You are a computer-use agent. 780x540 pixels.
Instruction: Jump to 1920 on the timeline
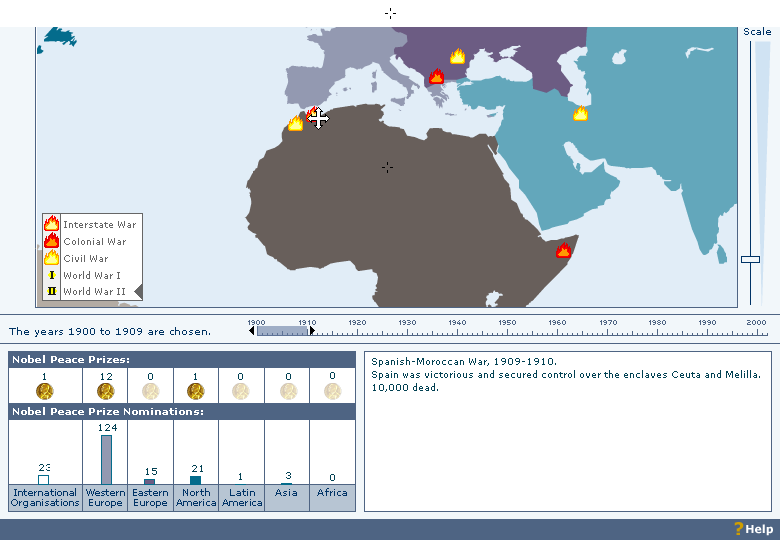tap(357, 323)
